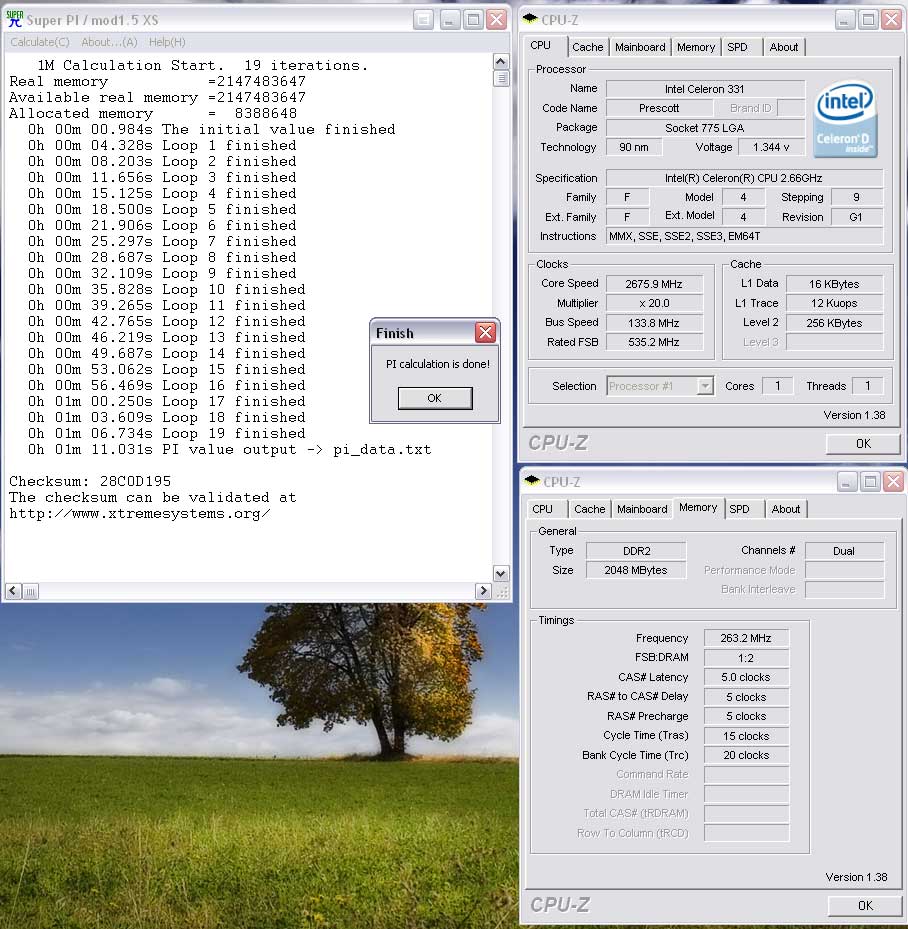Maximize the Super PI window
Image resolution: width=908 pixels, height=929 pixels.
tap(473, 20)
